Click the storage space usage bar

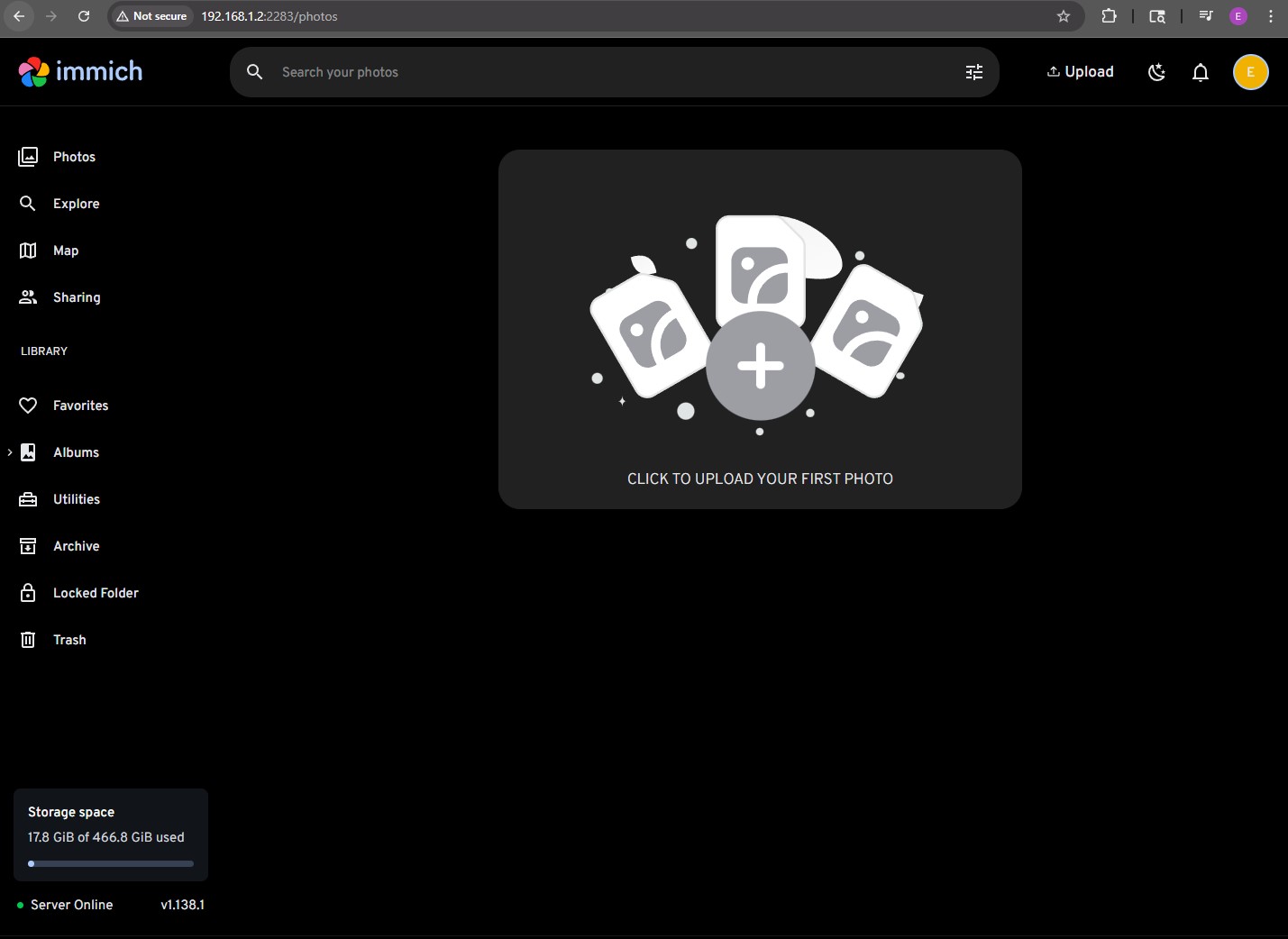pos(111,863)
